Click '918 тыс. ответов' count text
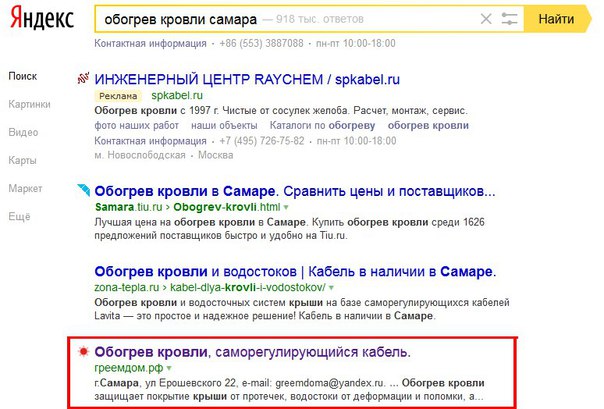The height and width of the screenshot is (409, 604). click(x=320, y=19)
